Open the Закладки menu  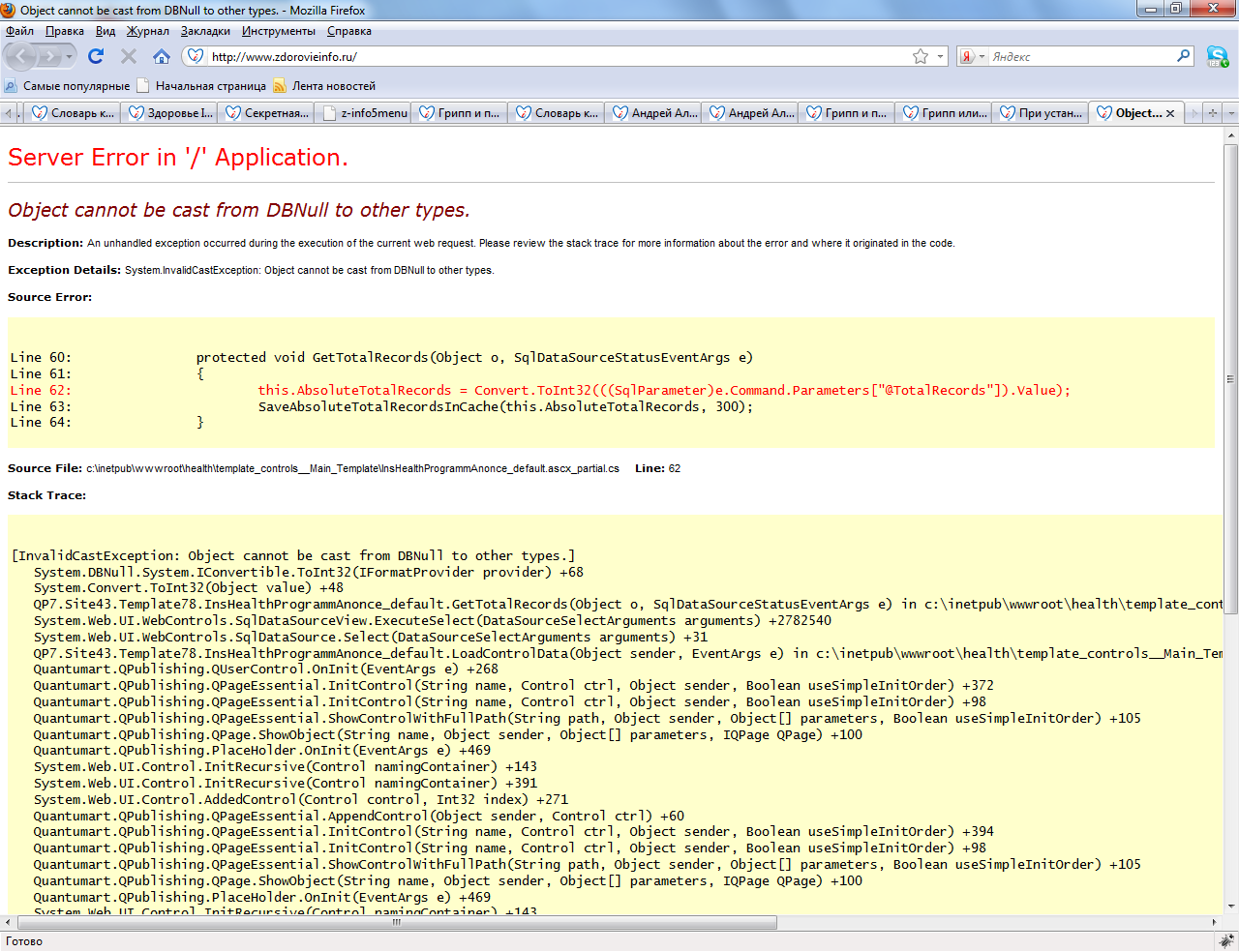pos(205,31)
